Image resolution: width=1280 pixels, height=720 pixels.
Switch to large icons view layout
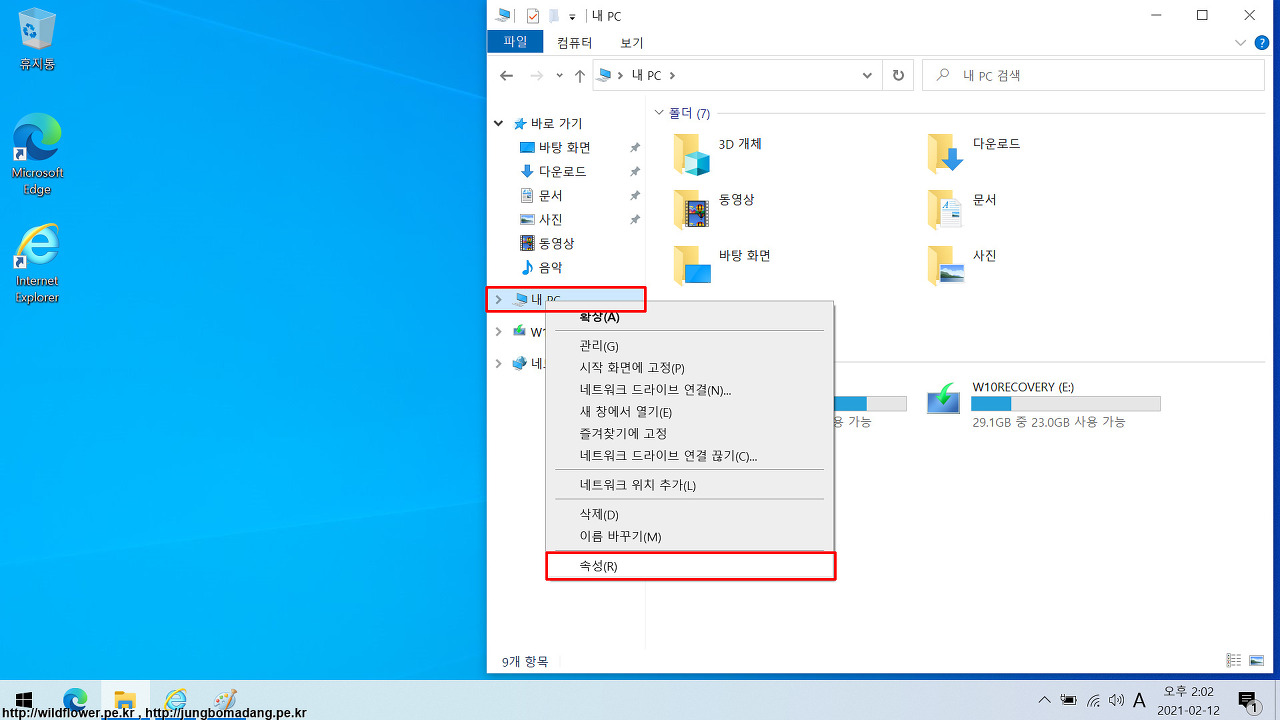[x=1256, y=661]
